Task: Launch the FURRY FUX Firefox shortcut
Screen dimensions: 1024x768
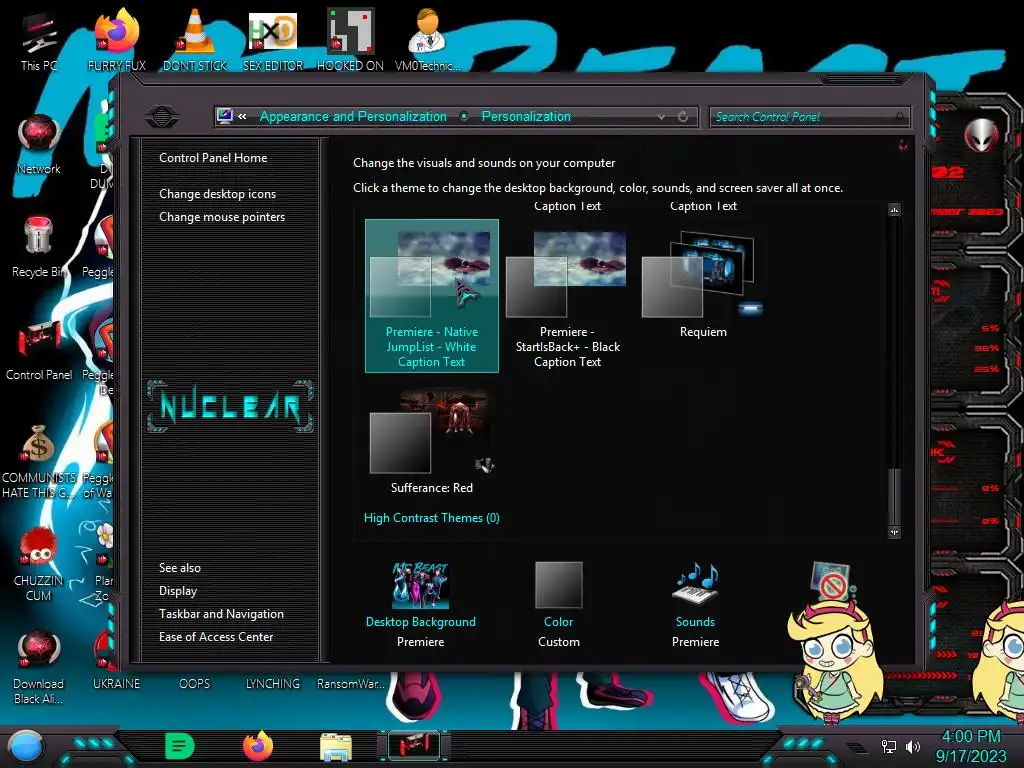Action: (x=116, y=40)
